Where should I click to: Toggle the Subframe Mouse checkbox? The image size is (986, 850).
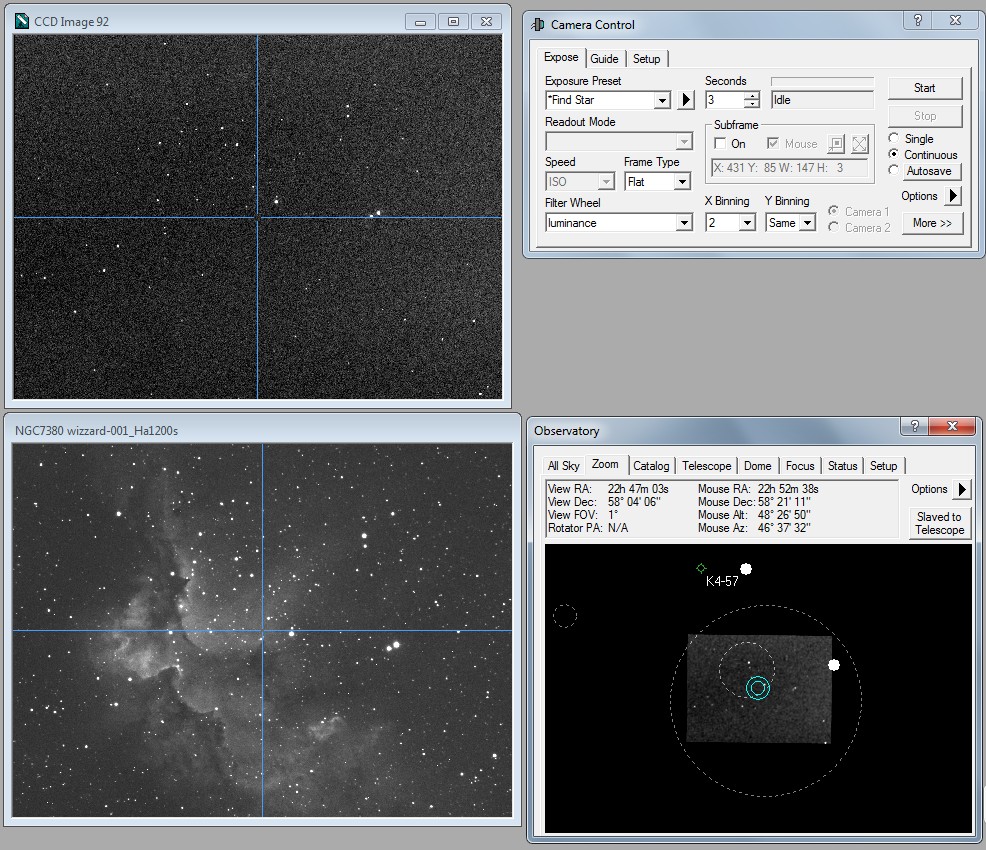(x=773, y=144)
